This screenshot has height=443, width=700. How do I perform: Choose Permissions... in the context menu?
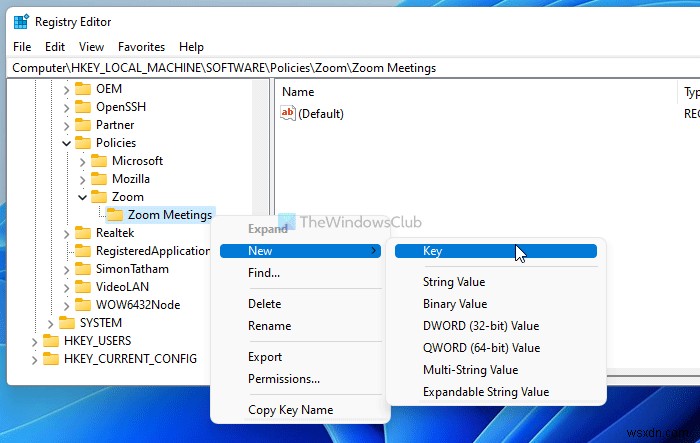283,379
